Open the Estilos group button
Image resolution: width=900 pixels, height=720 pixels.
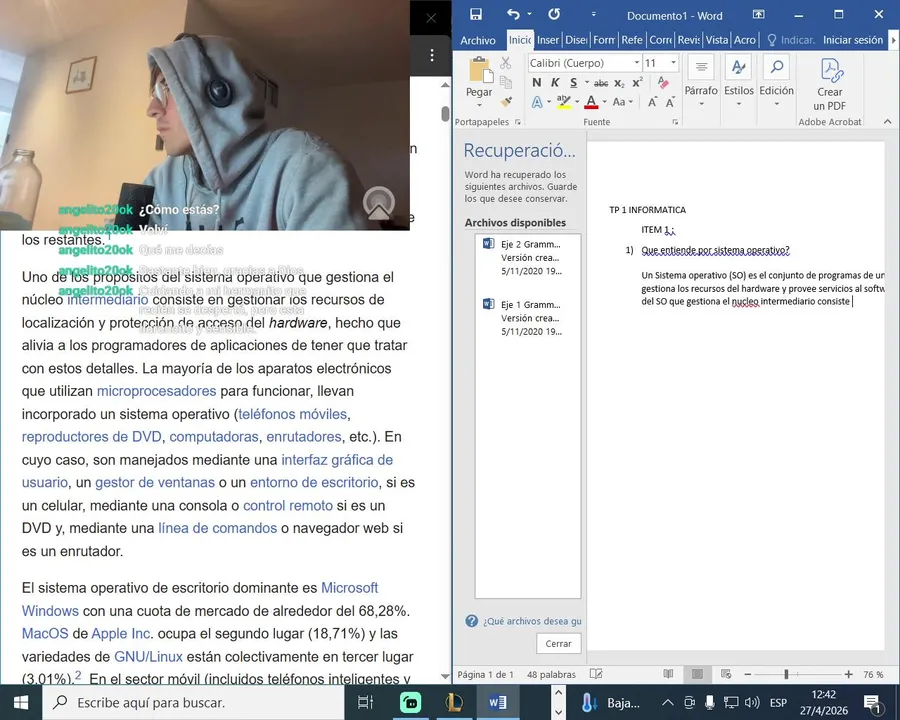coord(739,81)
